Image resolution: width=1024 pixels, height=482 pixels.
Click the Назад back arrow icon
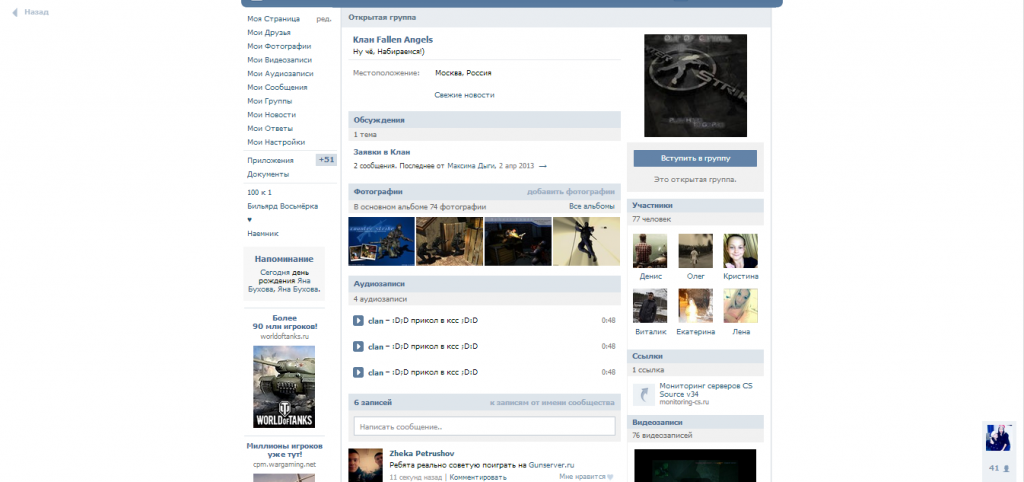click(15, 13)
